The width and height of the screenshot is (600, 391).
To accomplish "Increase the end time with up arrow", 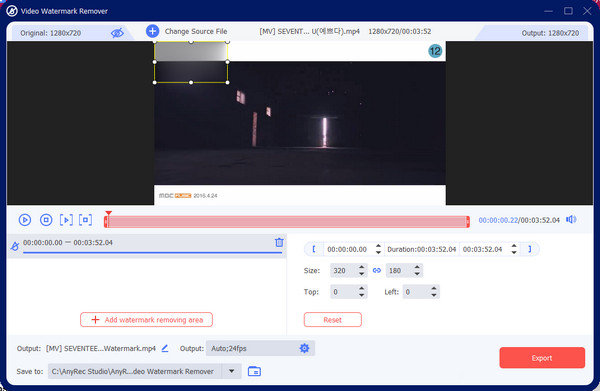I will click(x=514, y=246).
